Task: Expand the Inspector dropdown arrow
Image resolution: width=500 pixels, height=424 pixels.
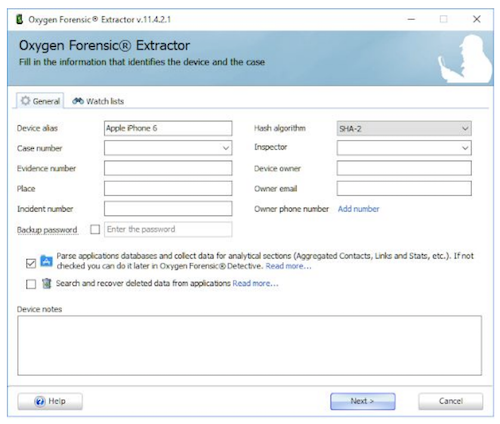Action: click(465, 148)
